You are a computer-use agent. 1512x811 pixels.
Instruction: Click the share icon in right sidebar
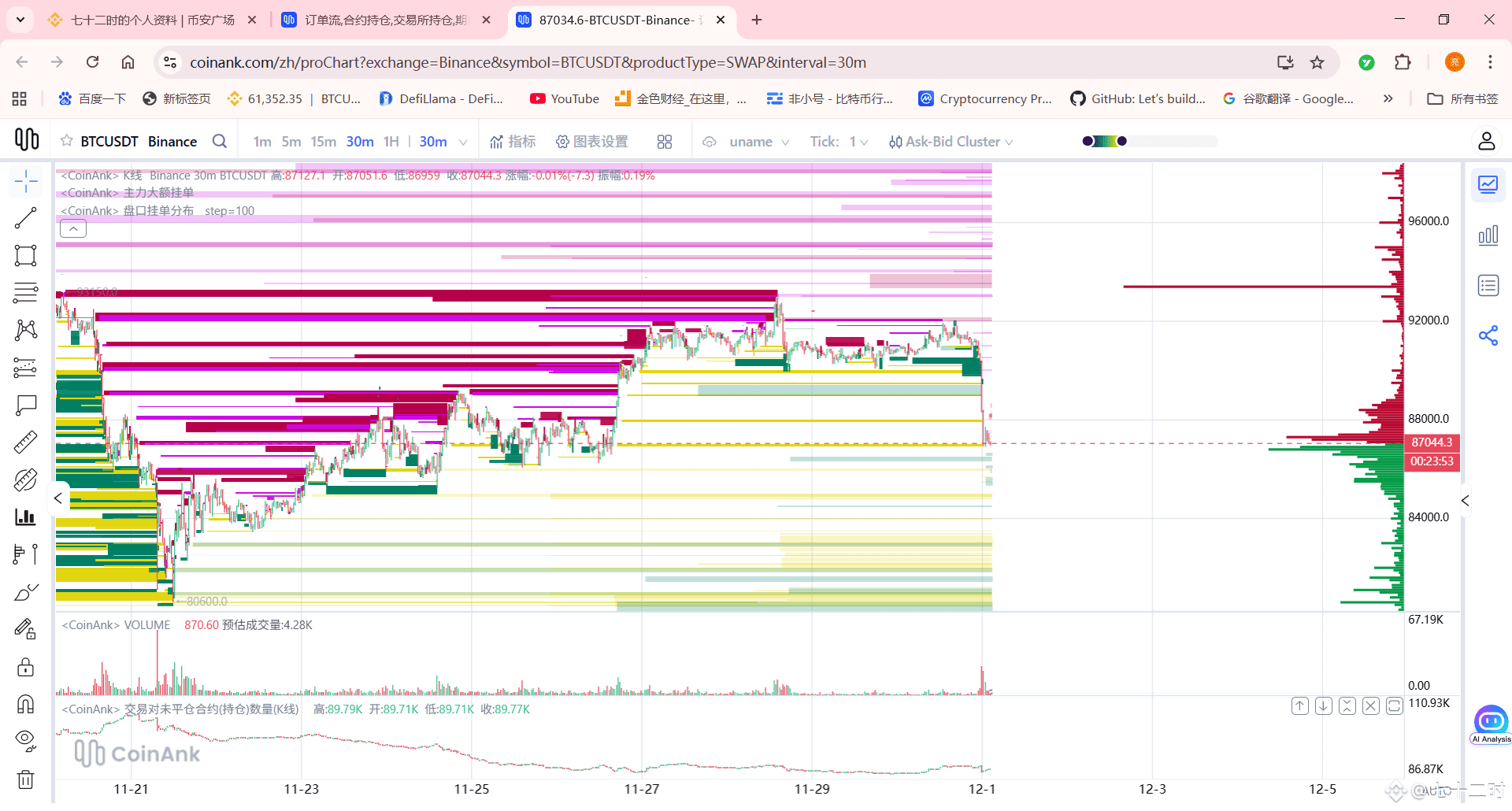coord(1488,335)
